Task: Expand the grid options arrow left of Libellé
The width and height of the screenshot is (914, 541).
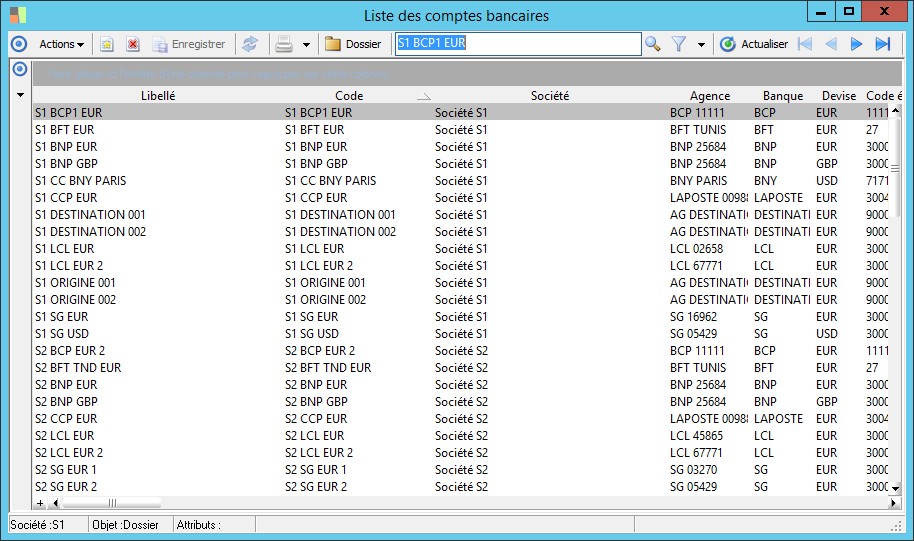Action: click(x=19, y=96)
